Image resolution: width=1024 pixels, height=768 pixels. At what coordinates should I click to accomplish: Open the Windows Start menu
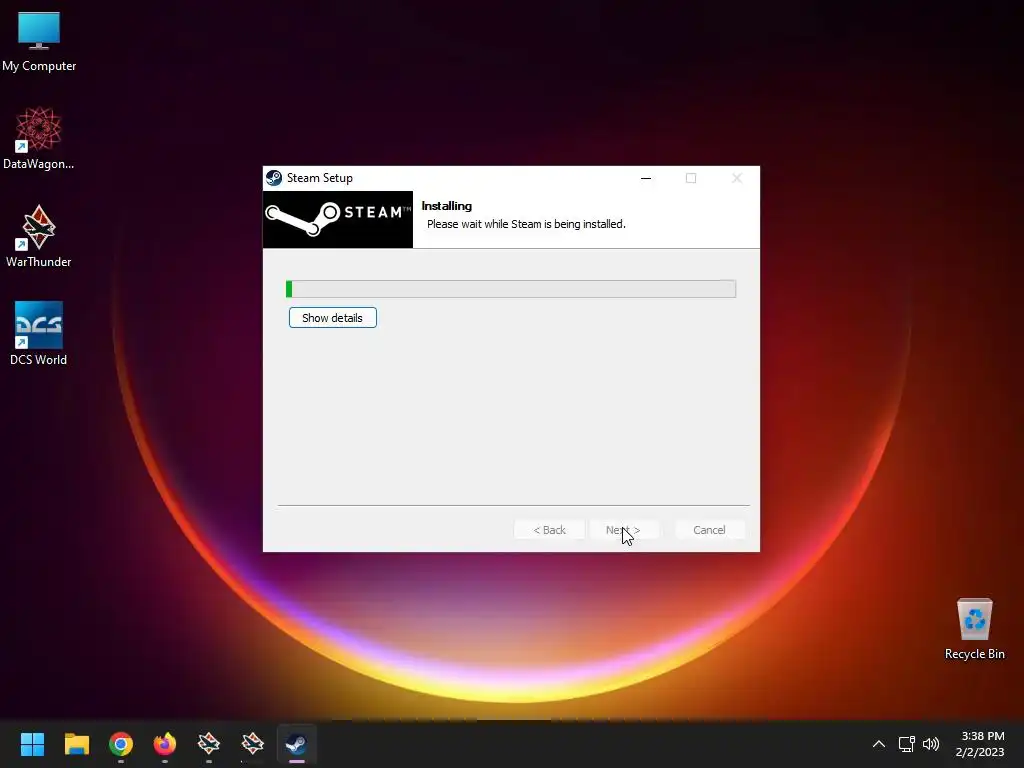[x=32, y=744]
